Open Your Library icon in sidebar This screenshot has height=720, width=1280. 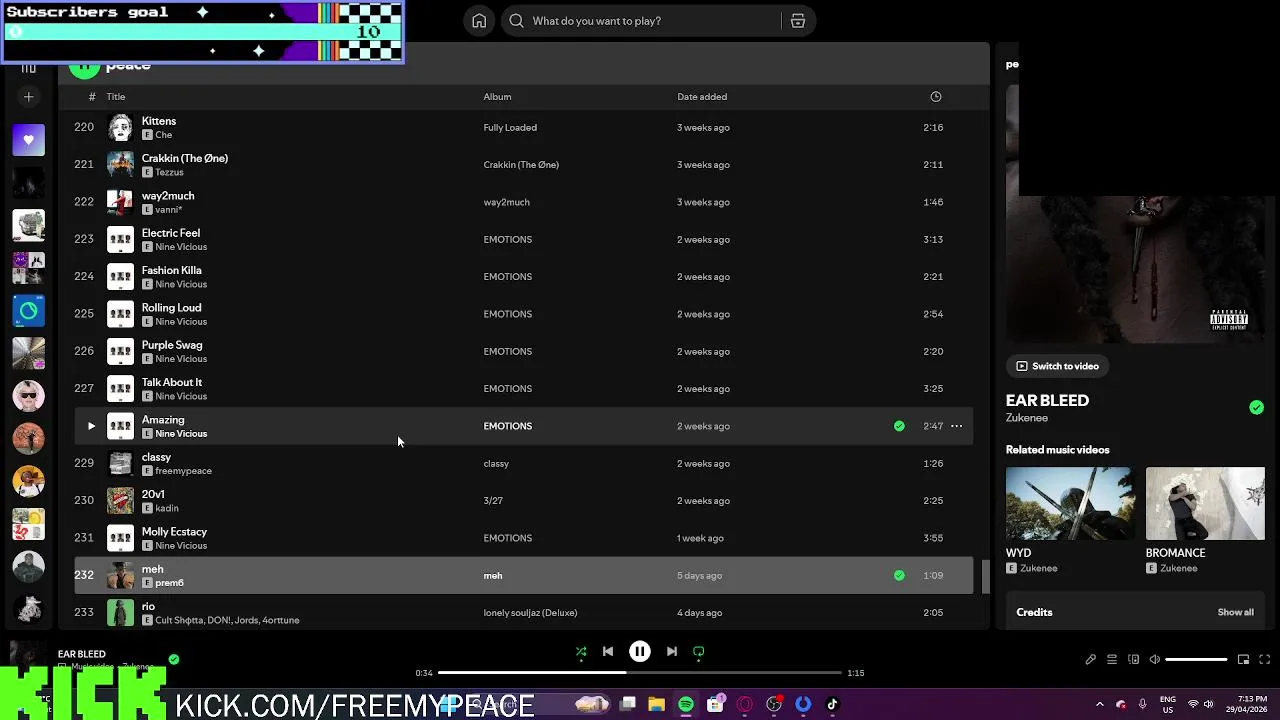tap(28, 67)
